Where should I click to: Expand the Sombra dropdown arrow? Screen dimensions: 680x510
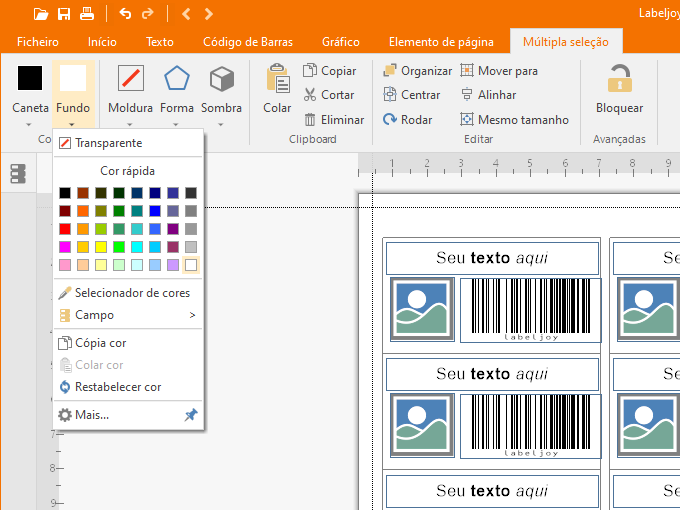click(220, 125)
